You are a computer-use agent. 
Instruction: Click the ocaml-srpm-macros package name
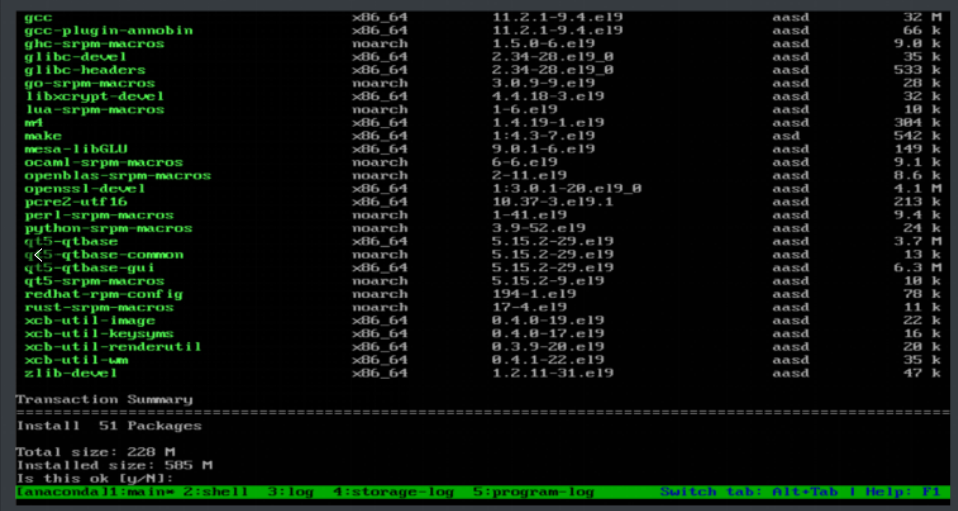pos(104,163)
